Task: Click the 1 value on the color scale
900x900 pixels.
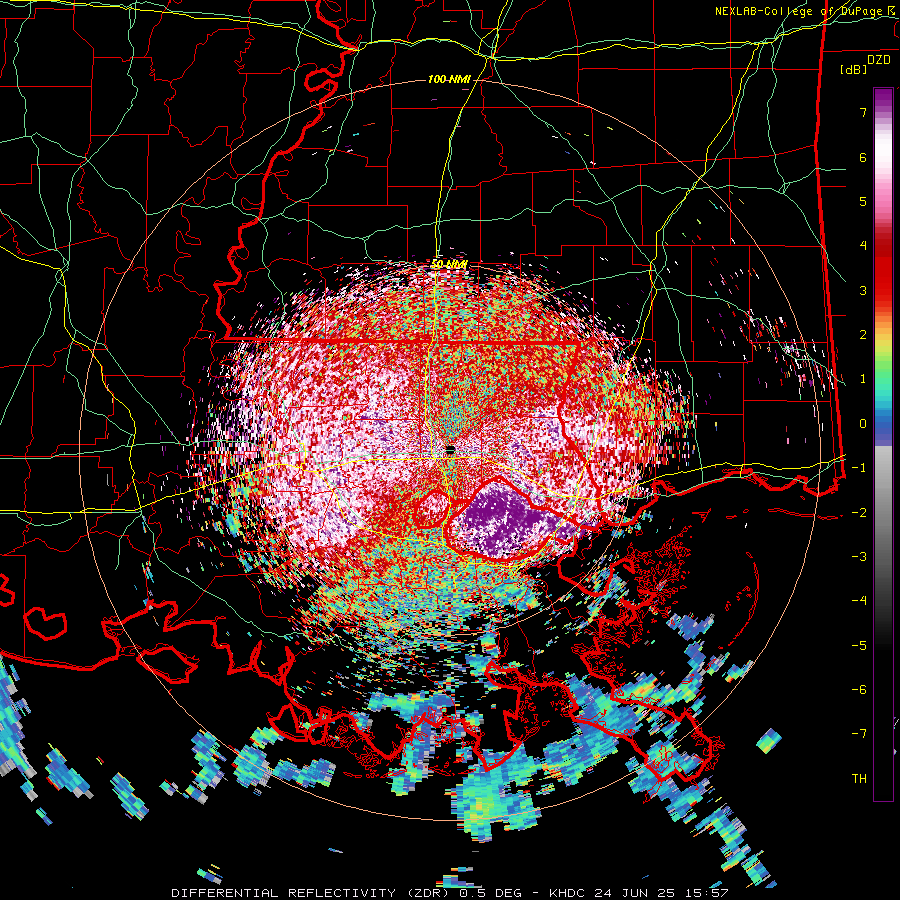Action: (863, 379)
